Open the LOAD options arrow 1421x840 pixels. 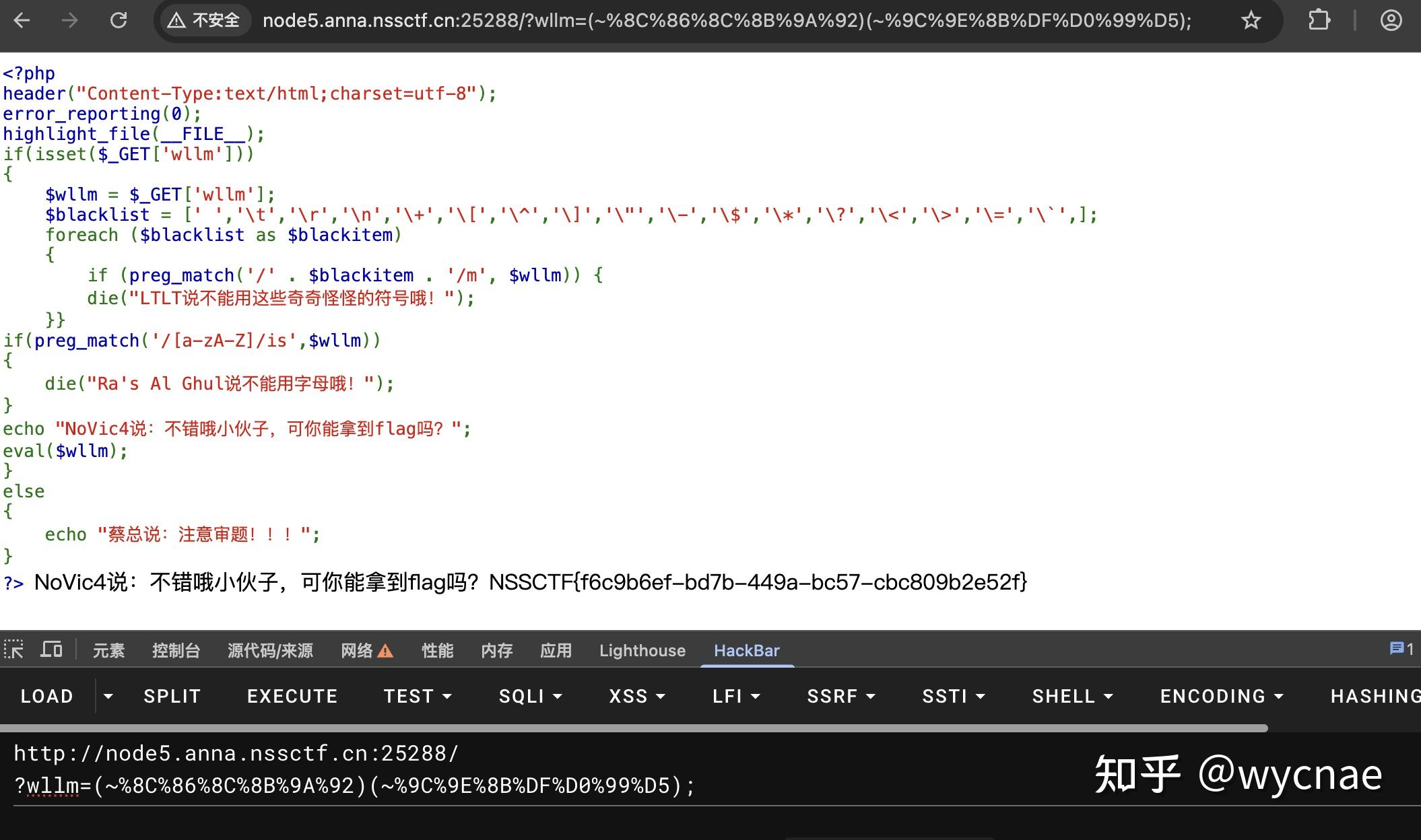tap(108, 697)
